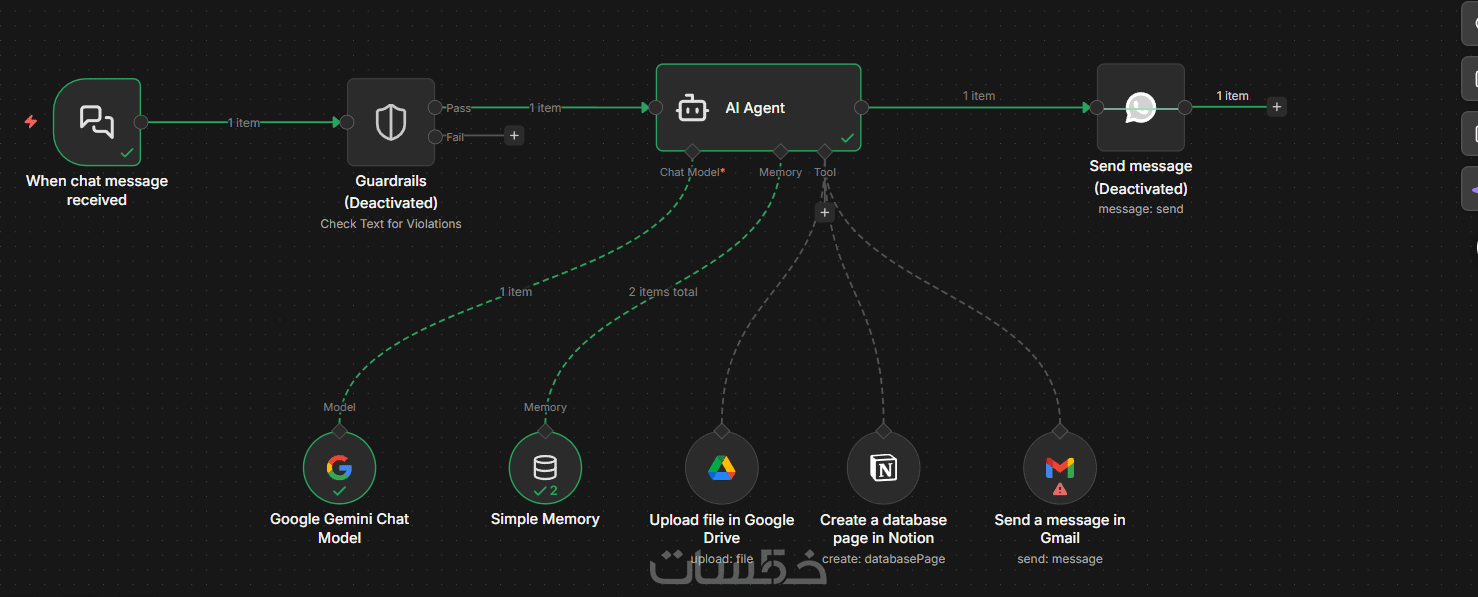
Task: Click the red lightning trigger indicator
Action: (31, 122)
